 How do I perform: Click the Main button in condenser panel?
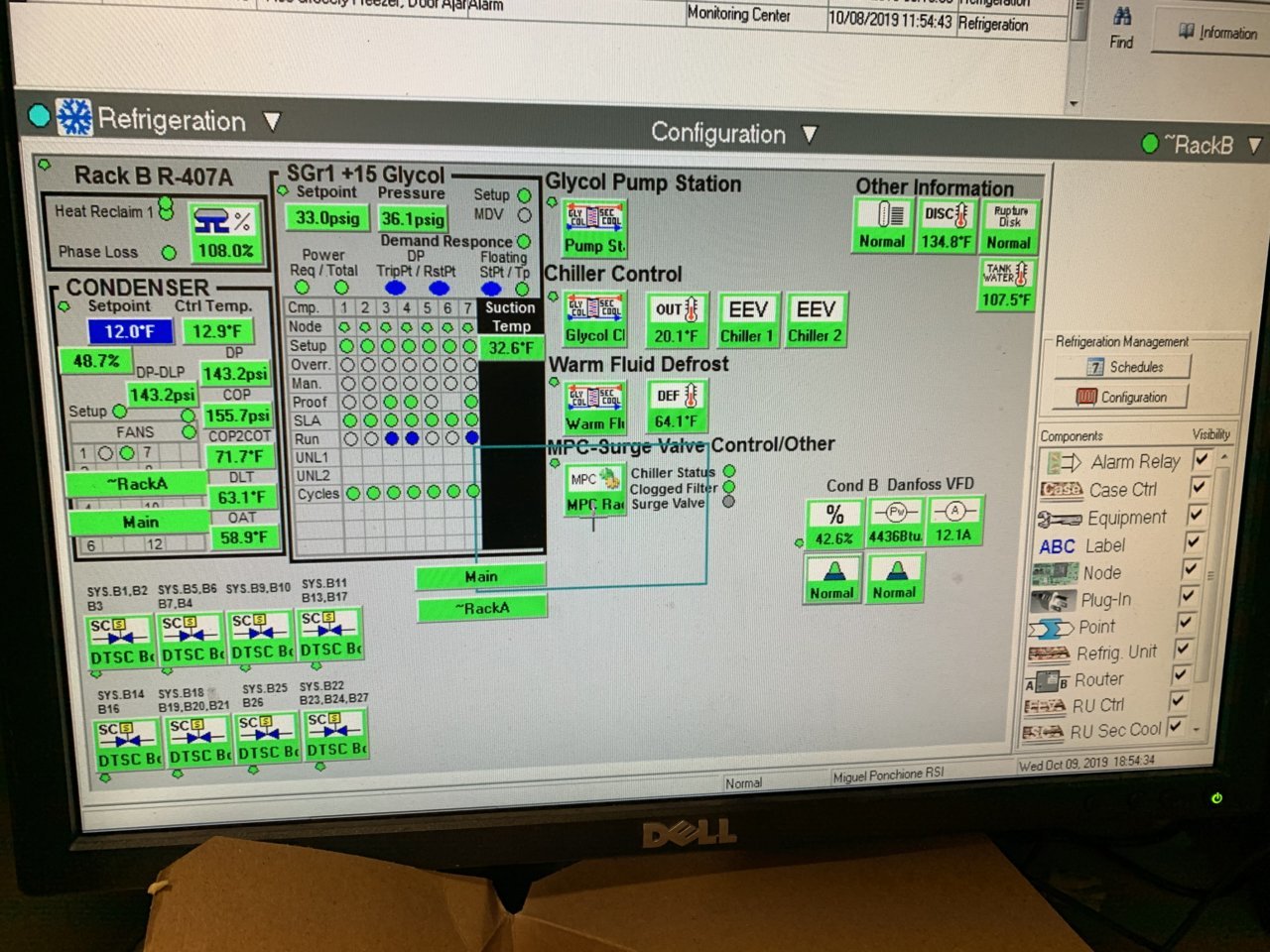coord(140,522)
